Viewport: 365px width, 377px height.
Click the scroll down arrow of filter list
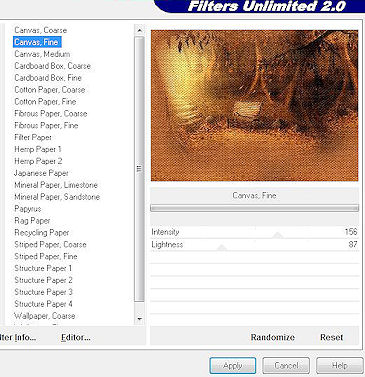pos(139,319)
